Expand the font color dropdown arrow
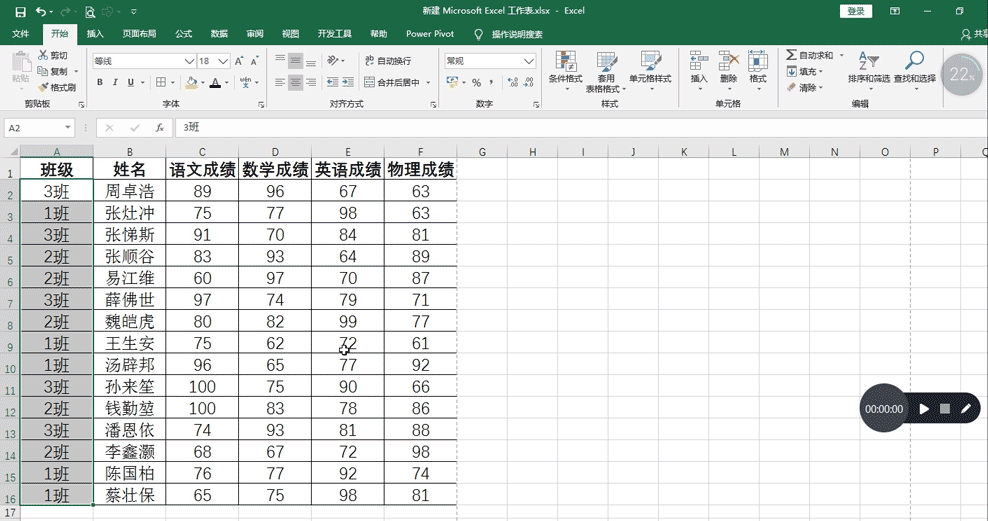This screenshot has height=521, width=988. coord(227,83)
